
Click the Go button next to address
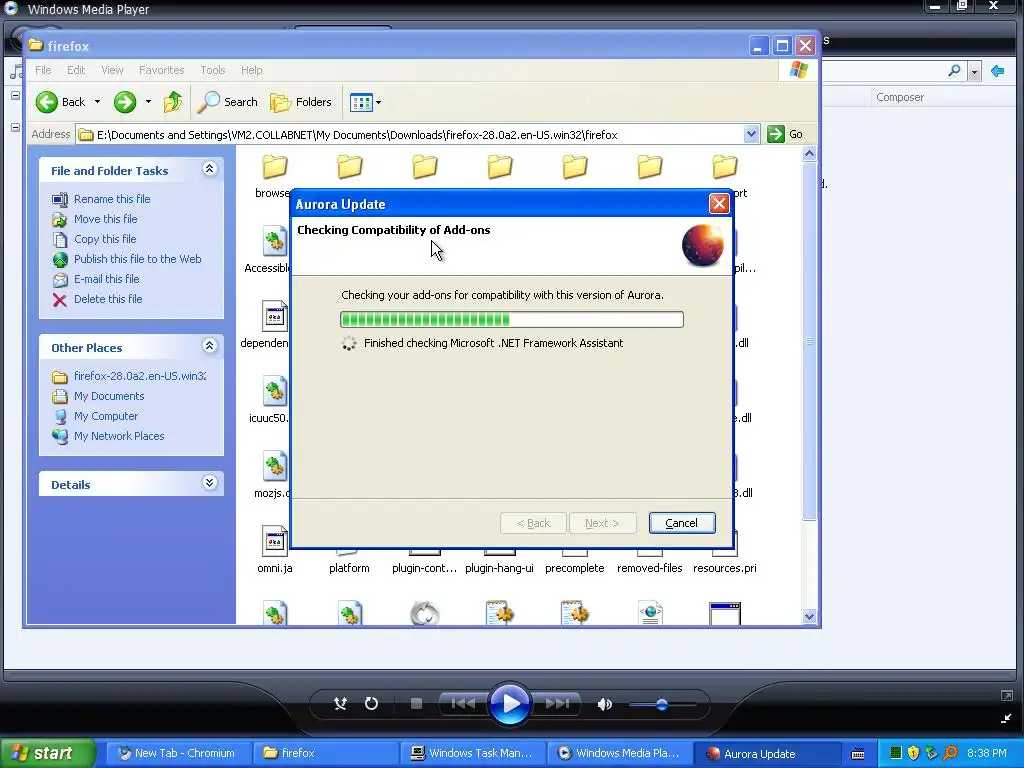tap(786, 134)
